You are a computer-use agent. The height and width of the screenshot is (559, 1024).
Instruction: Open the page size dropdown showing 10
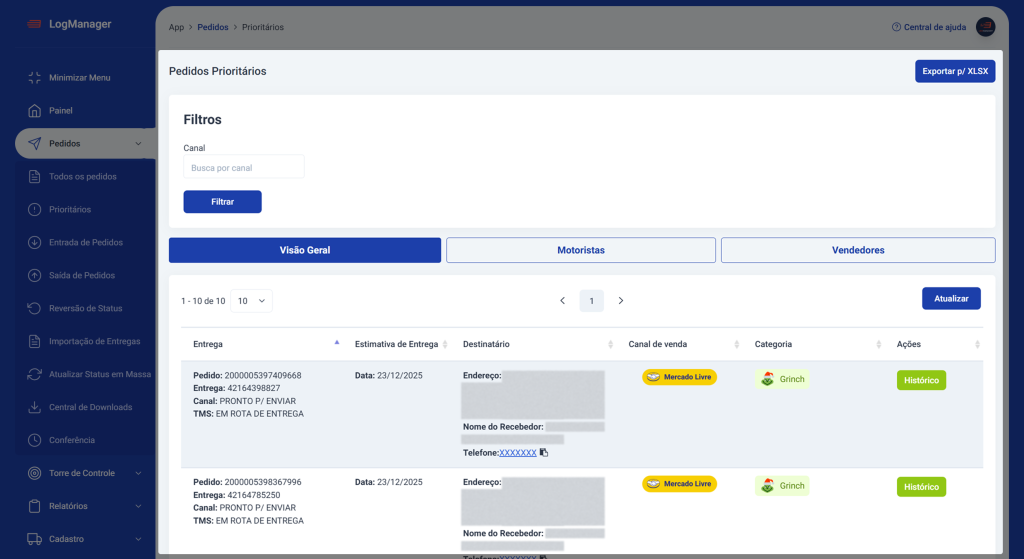251,301
